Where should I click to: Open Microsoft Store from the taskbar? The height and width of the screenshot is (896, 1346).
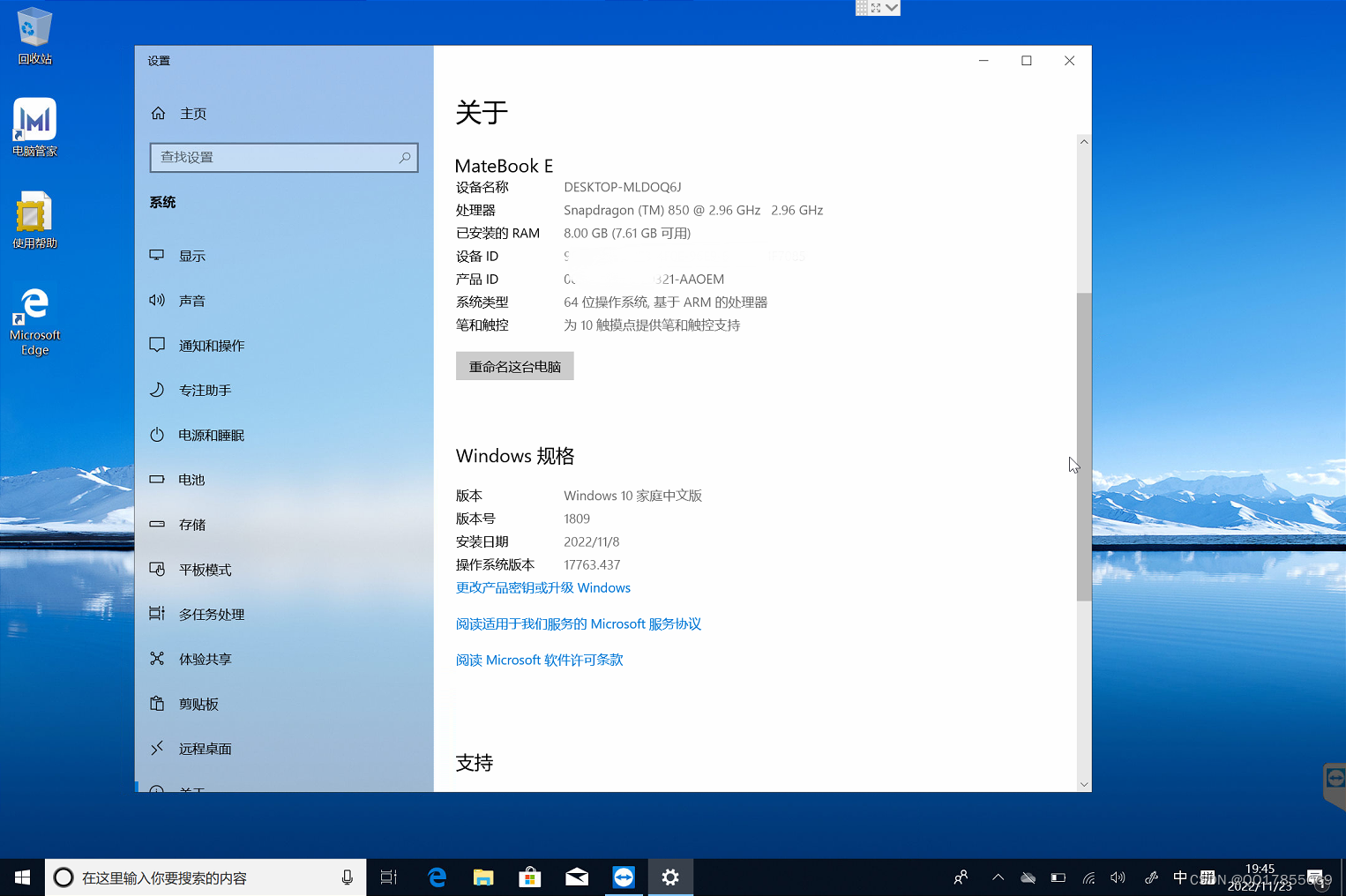(x=530, y=877)
